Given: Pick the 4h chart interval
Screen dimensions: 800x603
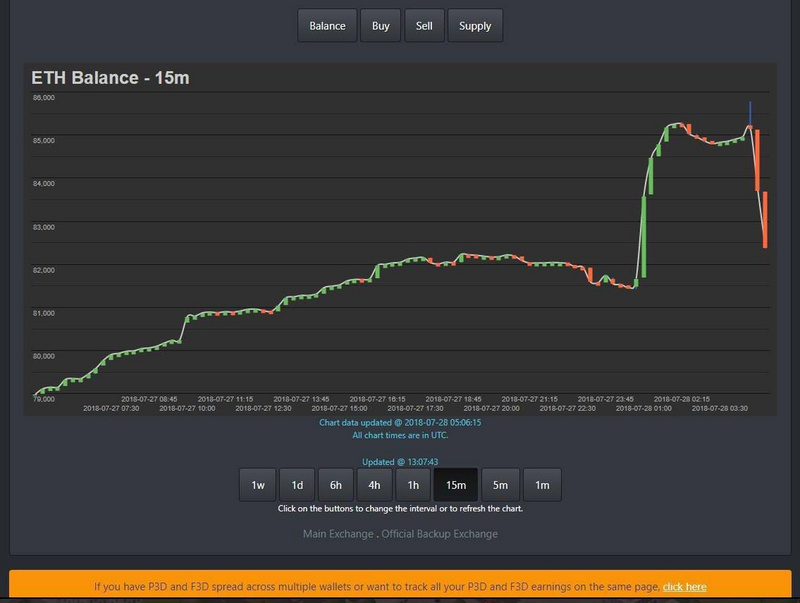Looking at the screenshot, I should click(x=374, y=485).
